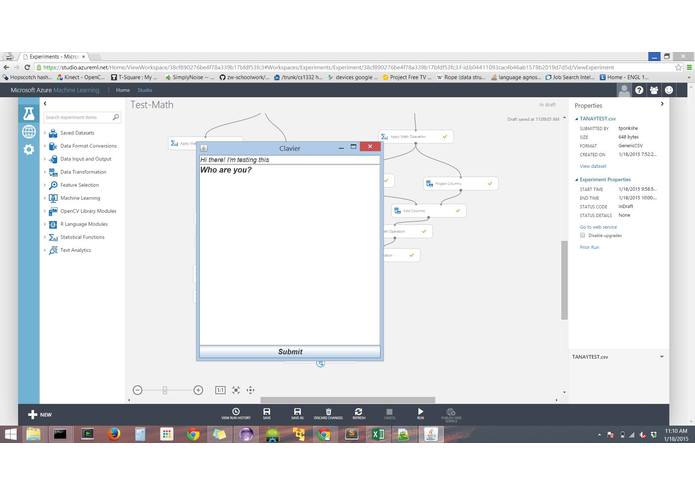This screenshot has width=695, height=494.
Task: Open the user account avatar icon
Action: [624, 90]
